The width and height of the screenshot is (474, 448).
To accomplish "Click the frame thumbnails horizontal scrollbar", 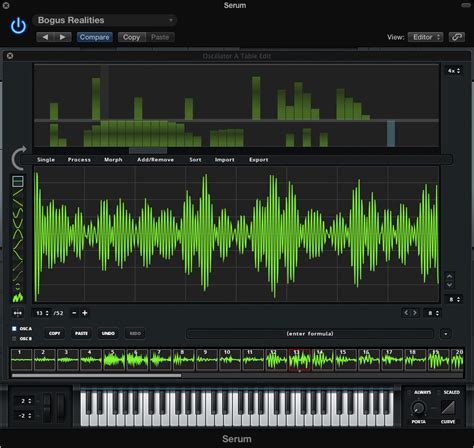I will [x=96, y=375].
